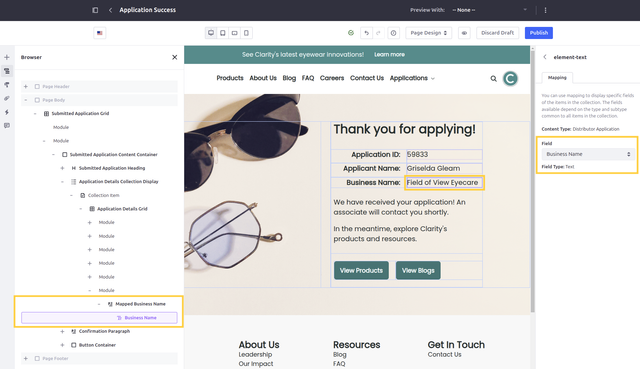
Task: Open the page design options brush icon
Action: point(7,84)
